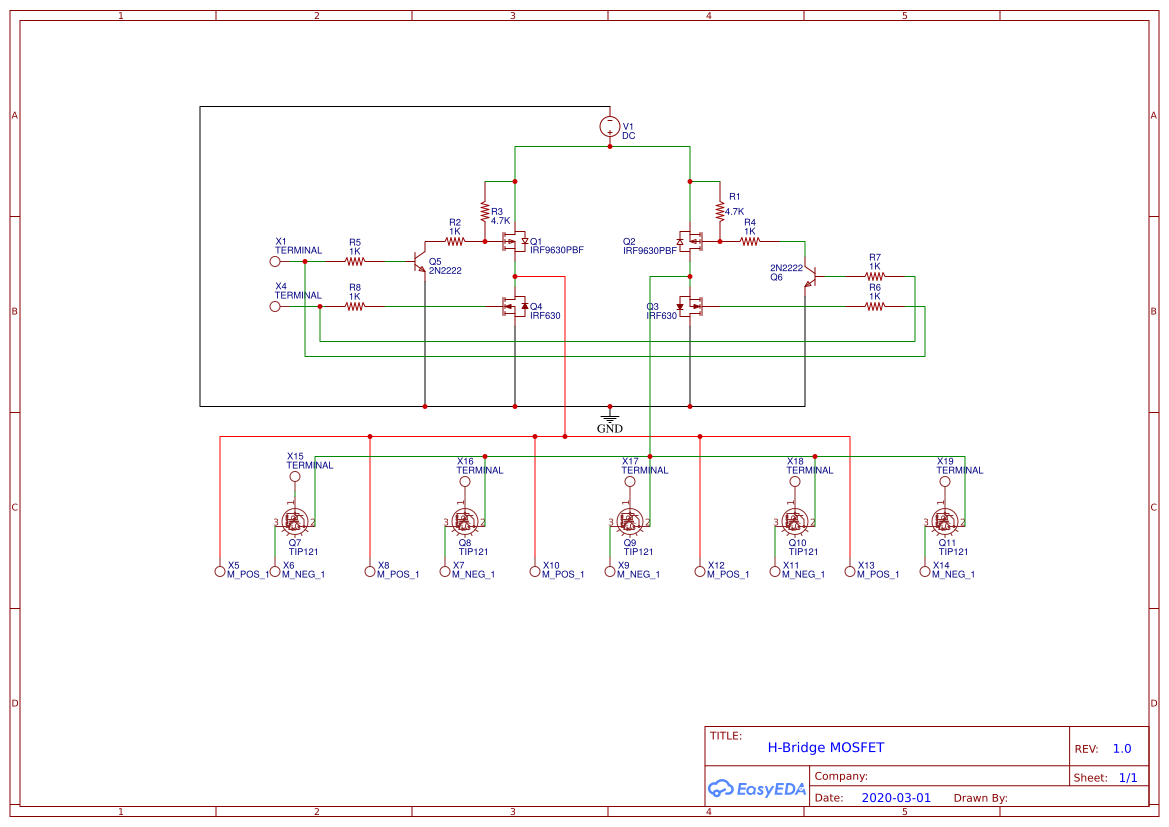Select the X15 terminal circle
The image size is (1169, 827).
pos(295,477)
